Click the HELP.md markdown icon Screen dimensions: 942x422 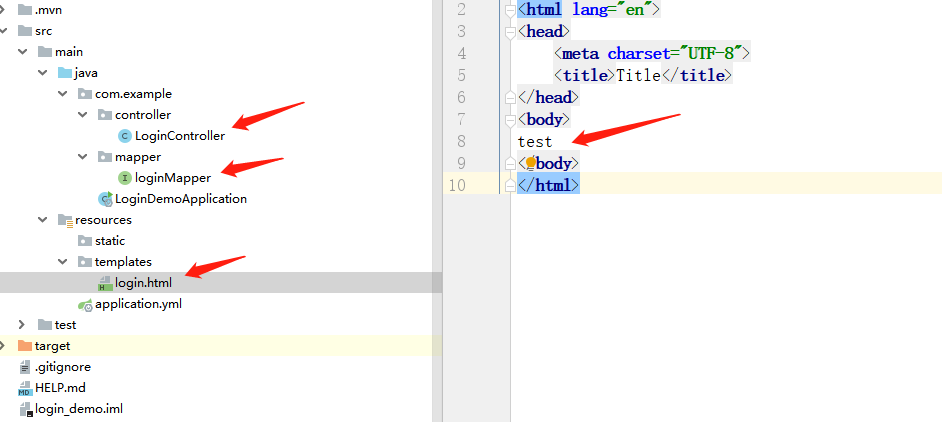point(25,388)
